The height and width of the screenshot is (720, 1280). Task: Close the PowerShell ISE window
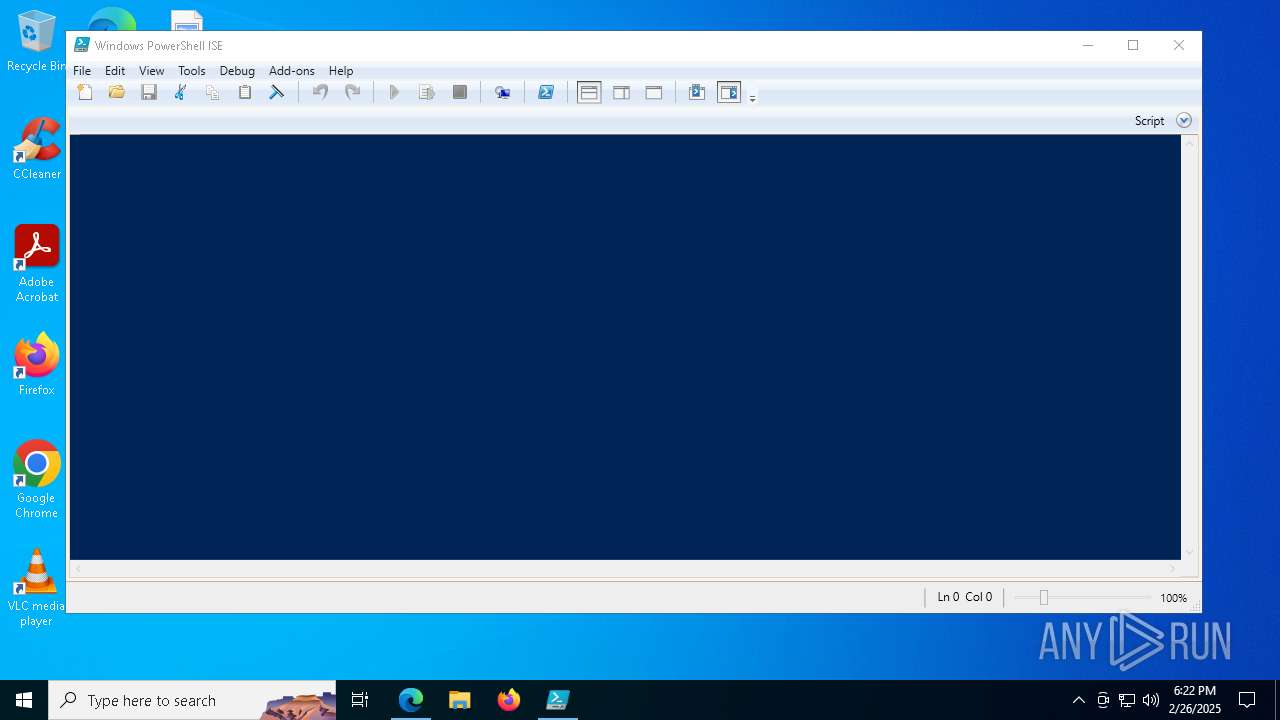(x=1179, y=45)
